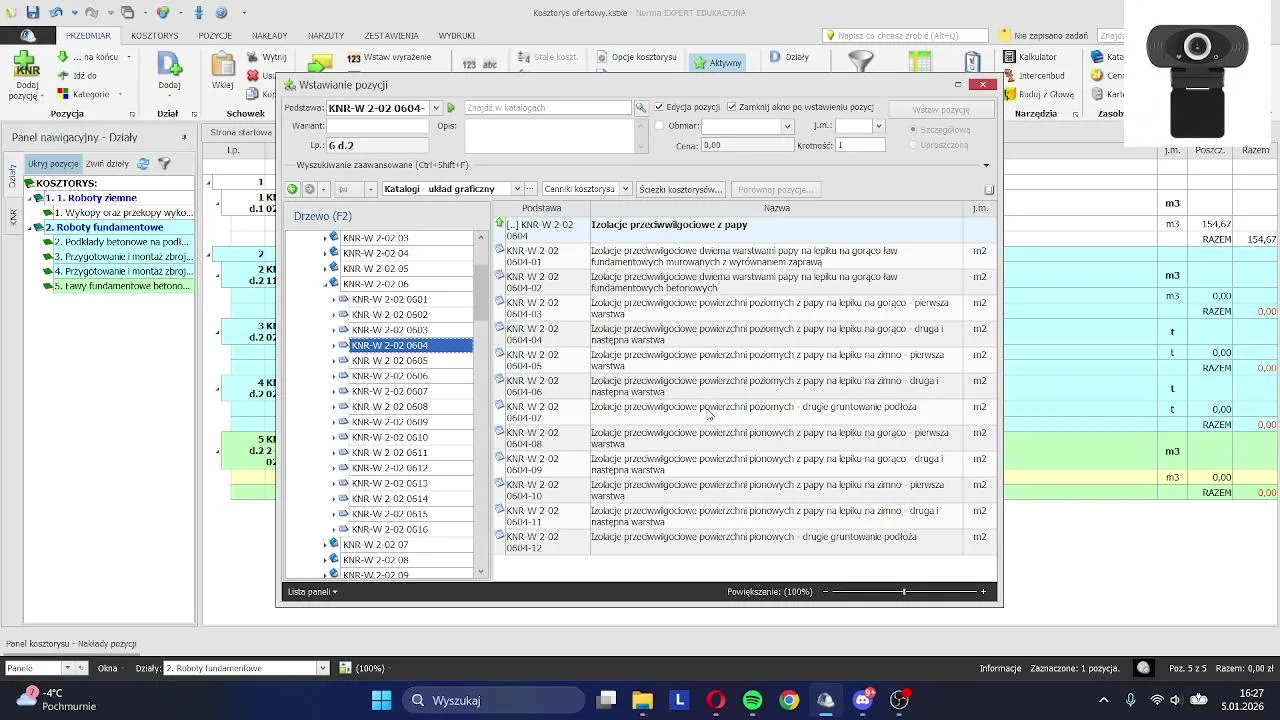Click the Save icon in quick access toolbar
Screen dimensions: 1280x720
(x=33, y=12)
